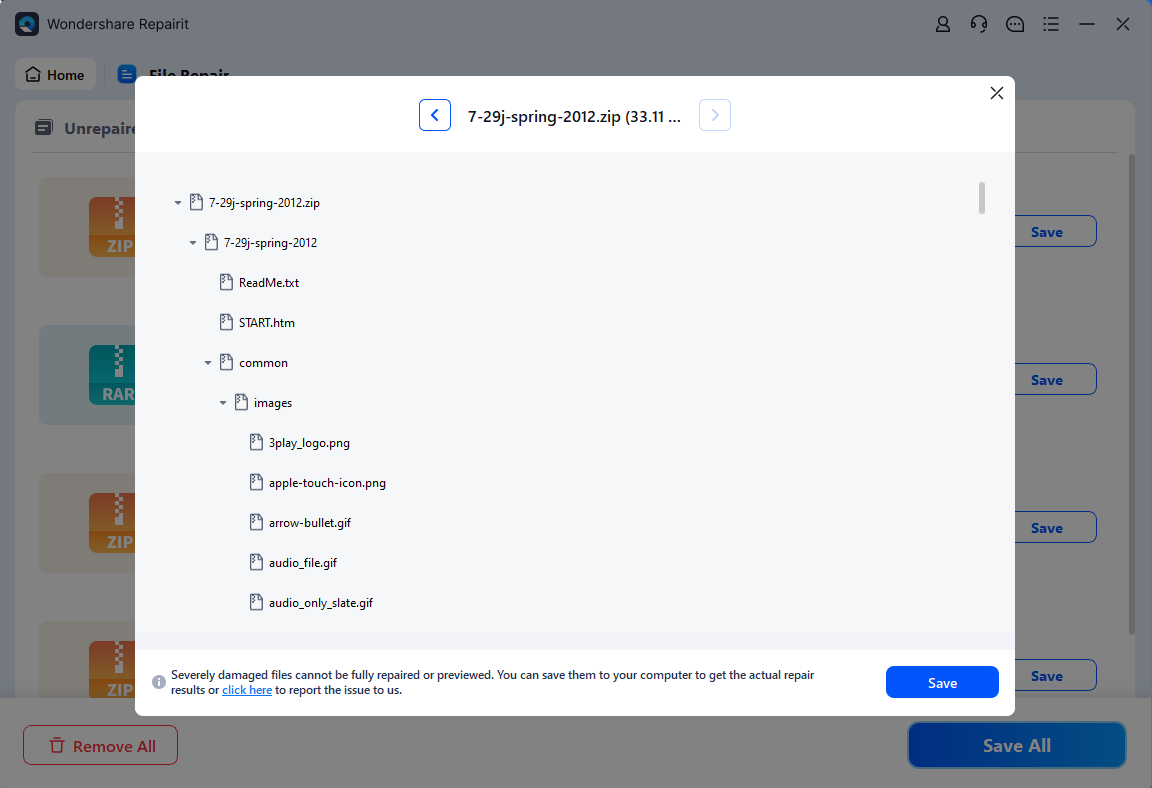Screen dimensions: 1152x788
Task: Click Save for the first ZIP file row
Action: 1055,231
